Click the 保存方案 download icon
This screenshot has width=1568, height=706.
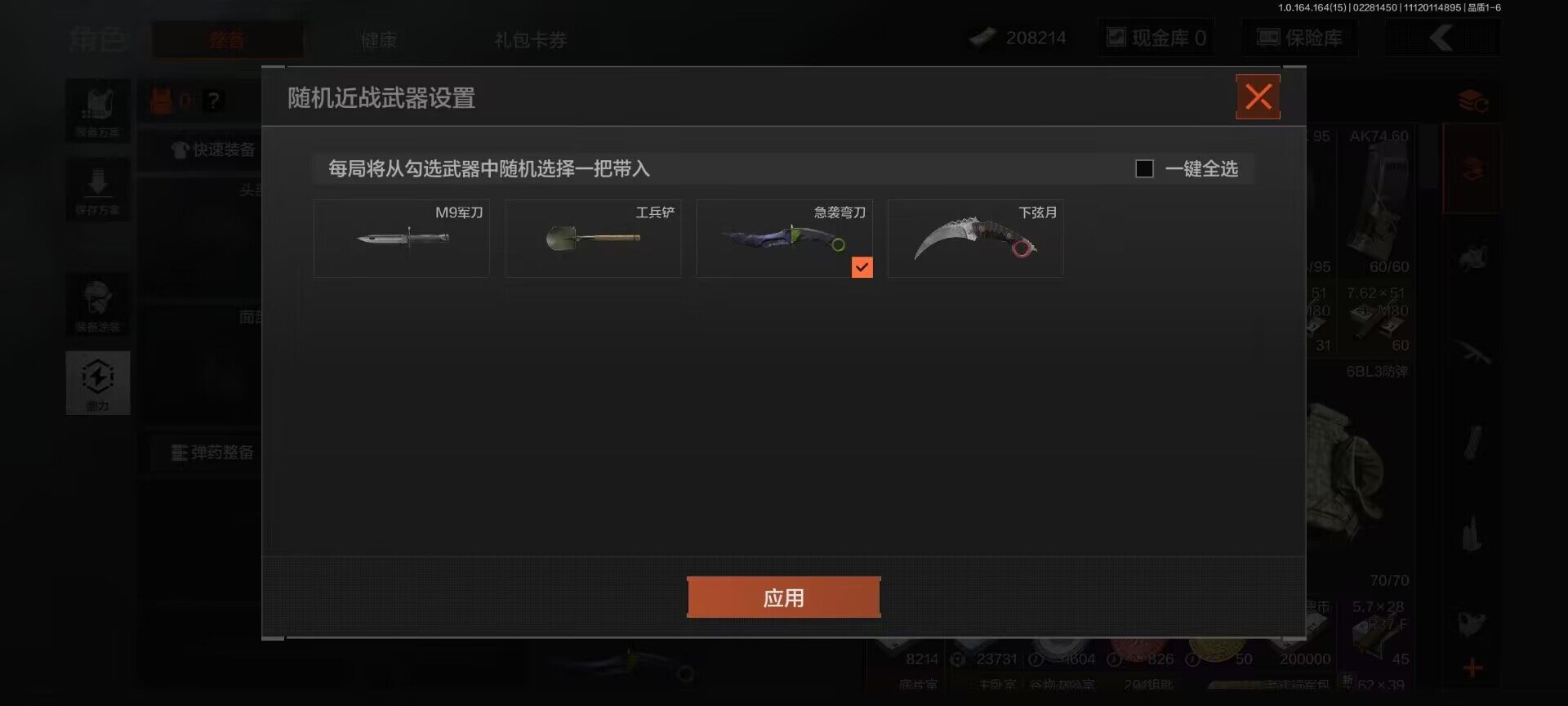(98, 189)
